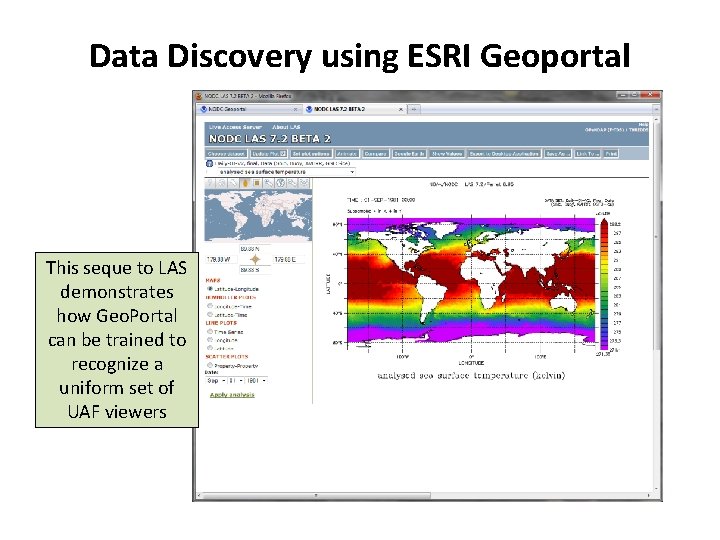Select the Latitude-Longitude map radio button
The height and width of the screenshot is (540, 720).
coord(210,289)
